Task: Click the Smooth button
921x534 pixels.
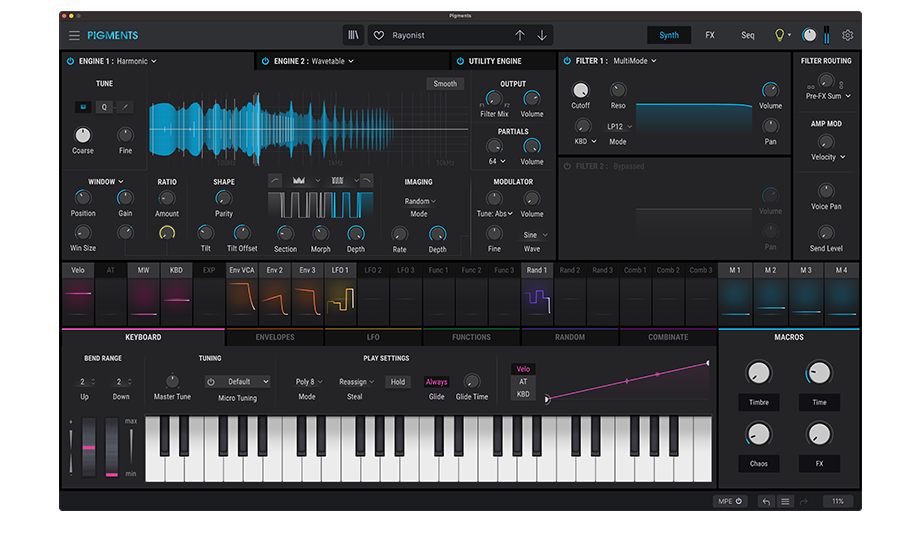Action: click(445, 84)
